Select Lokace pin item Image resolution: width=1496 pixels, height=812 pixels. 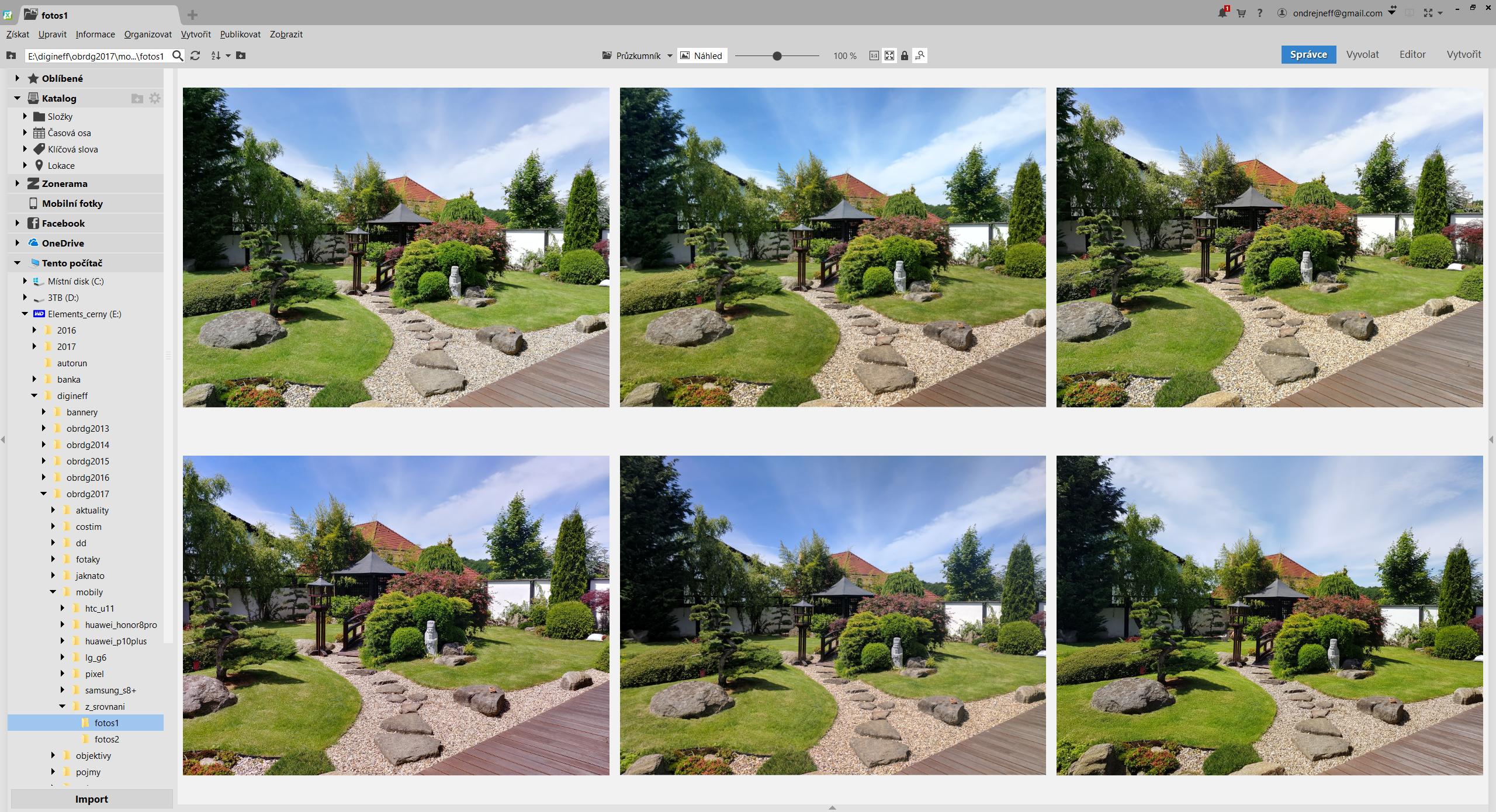click(61, 165)
